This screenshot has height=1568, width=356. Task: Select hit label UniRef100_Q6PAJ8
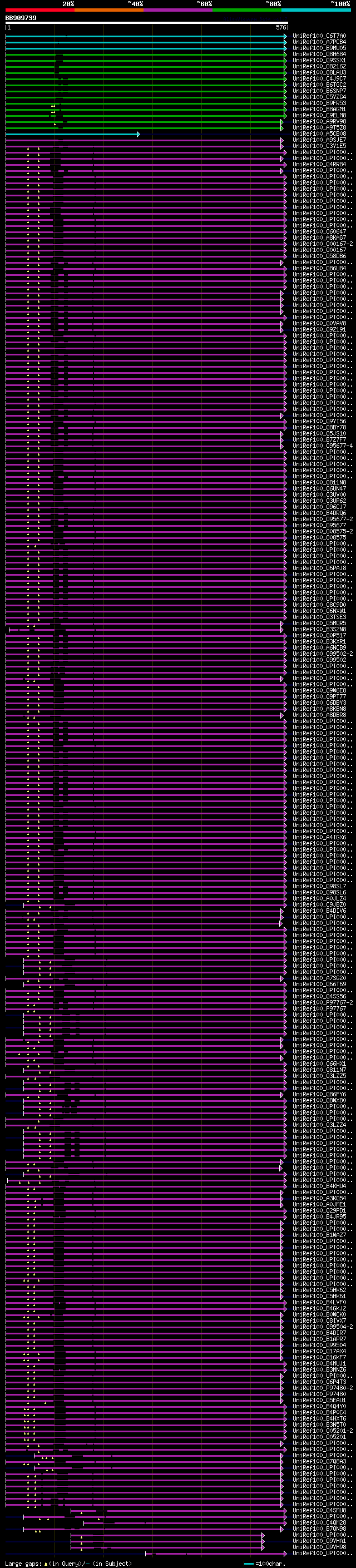pyautogui.click(x=319, y=568)
